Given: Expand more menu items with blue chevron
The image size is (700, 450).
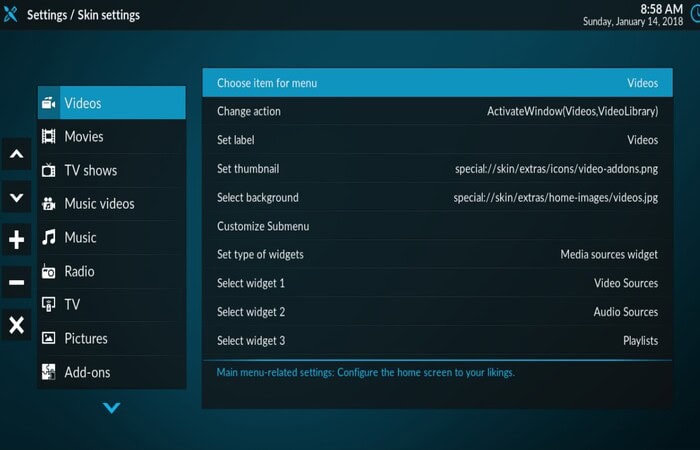Looking at the screenshot, I should tap(111, 408).
